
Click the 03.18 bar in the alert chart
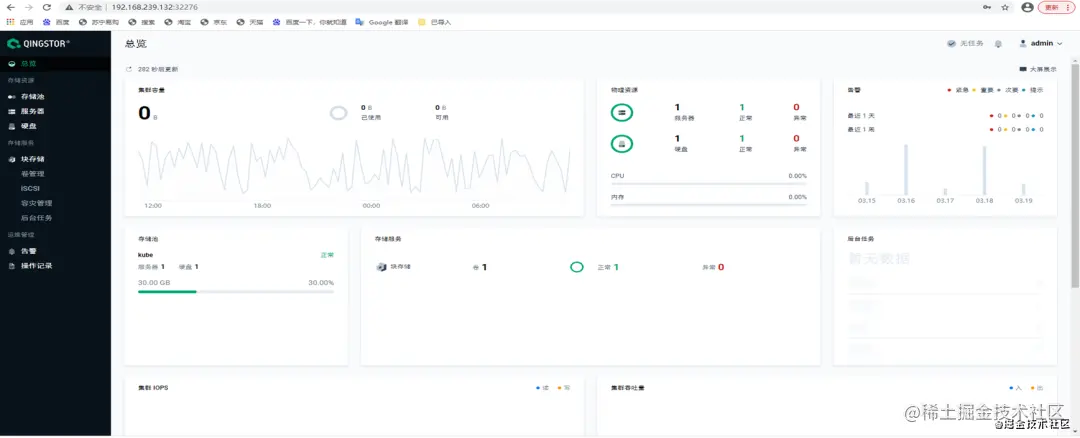(x=984, y=171)
